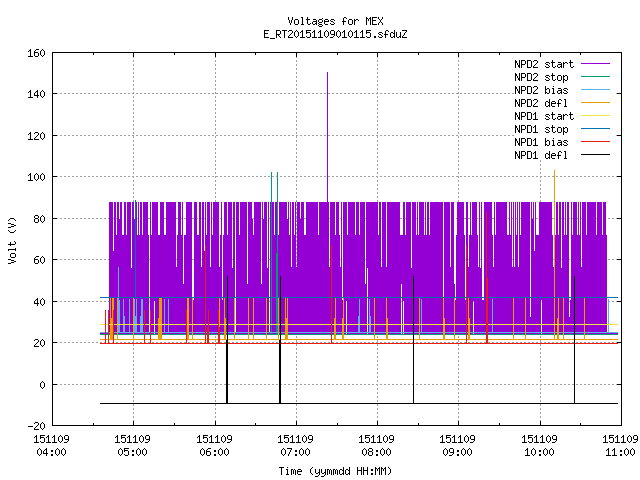Viewport: 640px width, 480px height.
Task: Click the 06:00 x-axis time label
Action: pos(214,452)
